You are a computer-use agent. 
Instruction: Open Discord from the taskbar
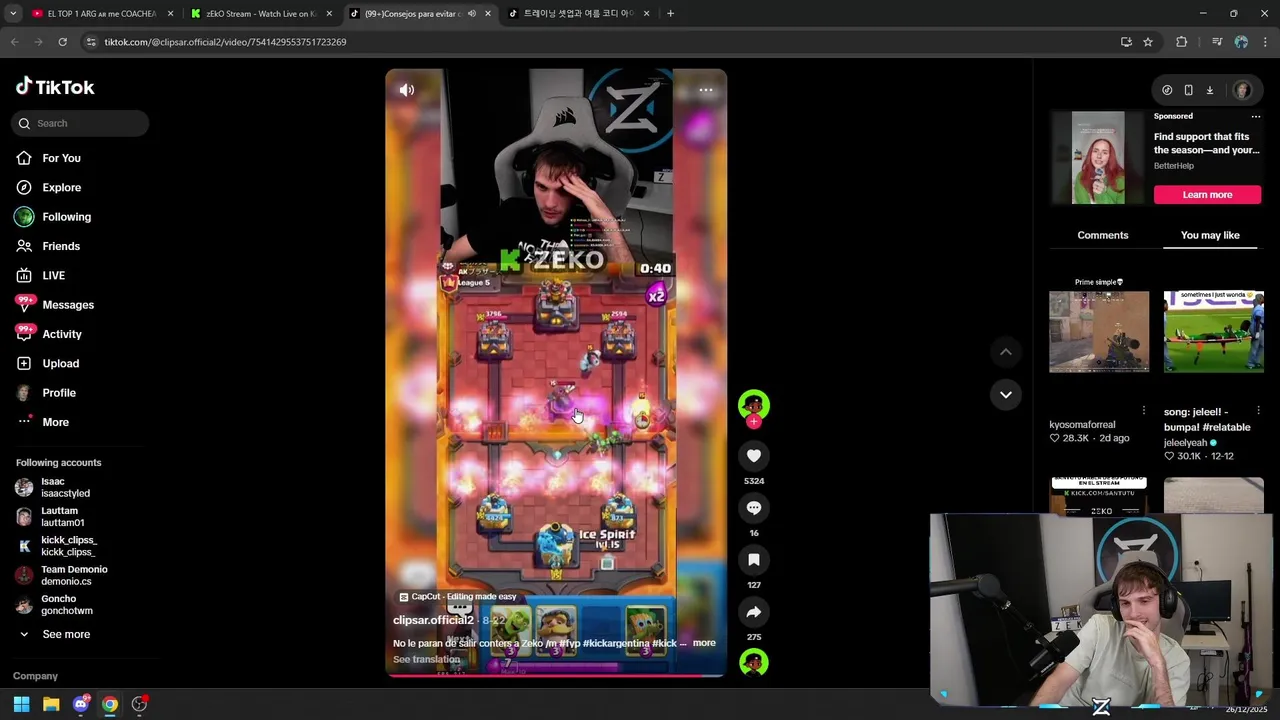pyautogui.click(x=81, y=704)
